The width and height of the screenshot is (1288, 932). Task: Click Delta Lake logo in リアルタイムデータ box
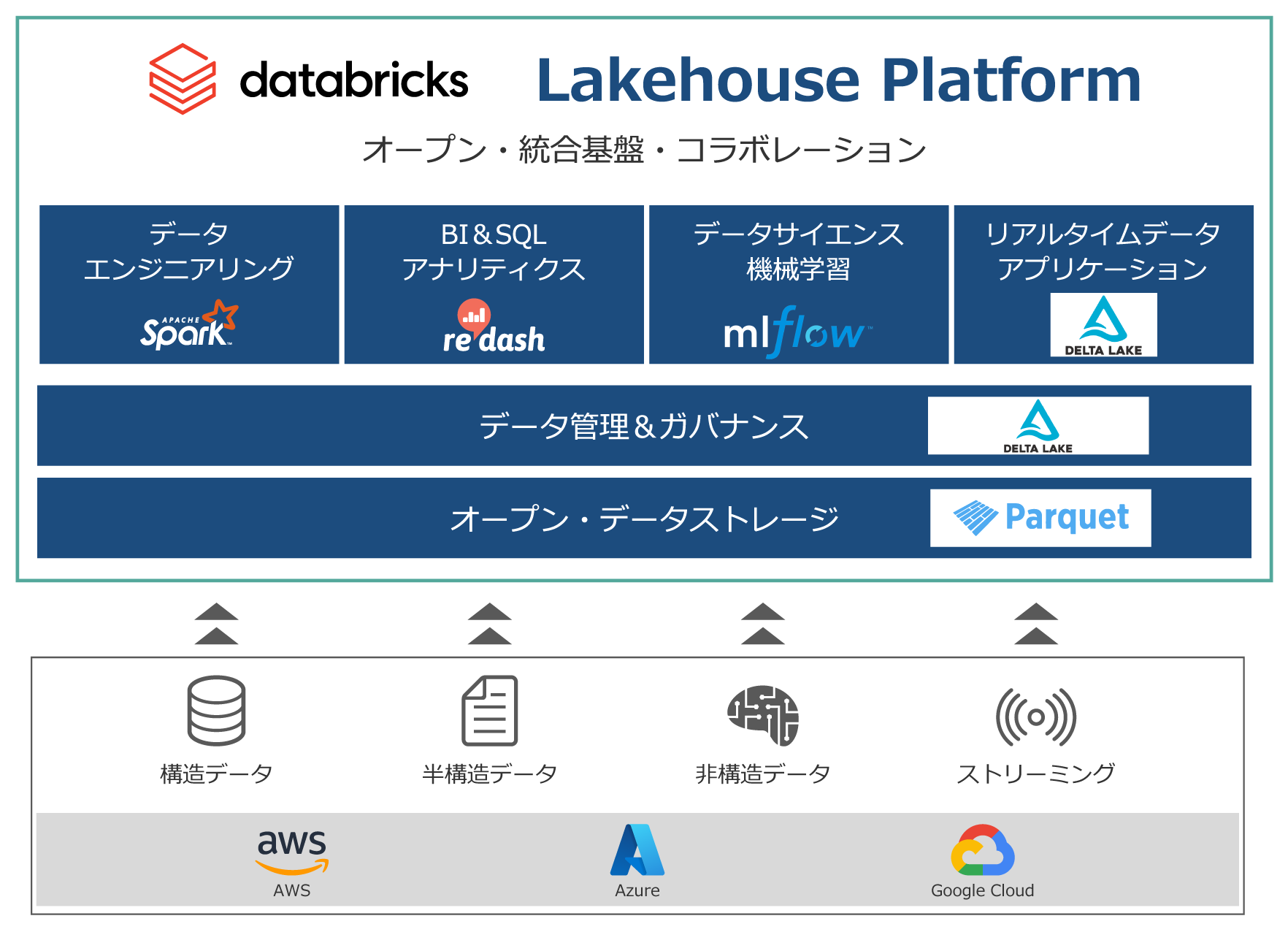click(1103, 325)
